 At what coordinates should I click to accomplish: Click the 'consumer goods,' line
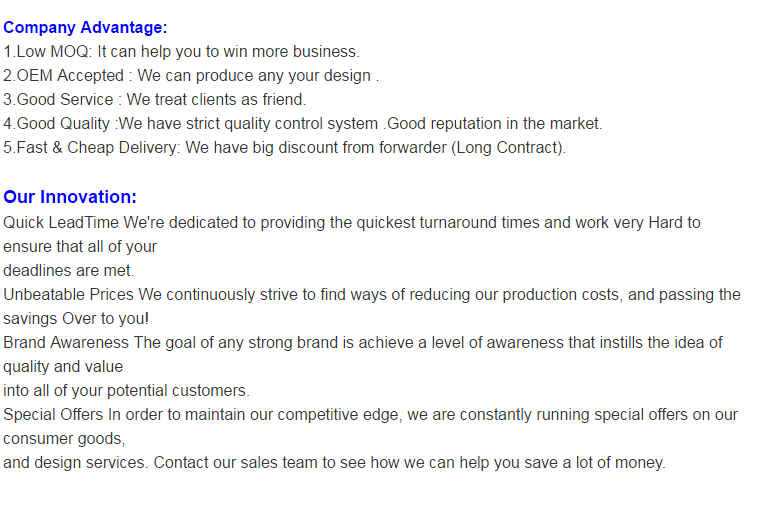click(x=64, y=439)
